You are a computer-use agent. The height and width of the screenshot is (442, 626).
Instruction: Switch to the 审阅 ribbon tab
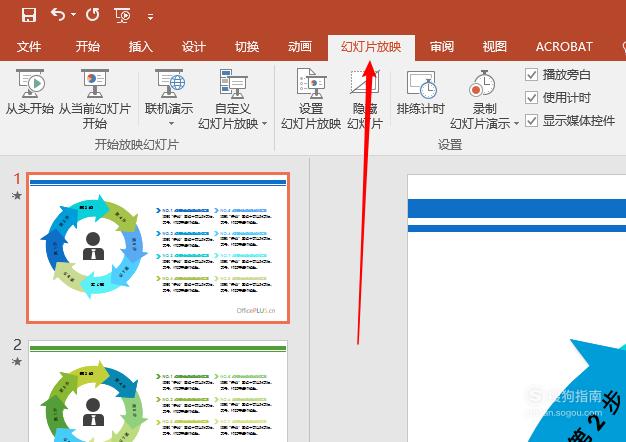(x=442, y=47)
